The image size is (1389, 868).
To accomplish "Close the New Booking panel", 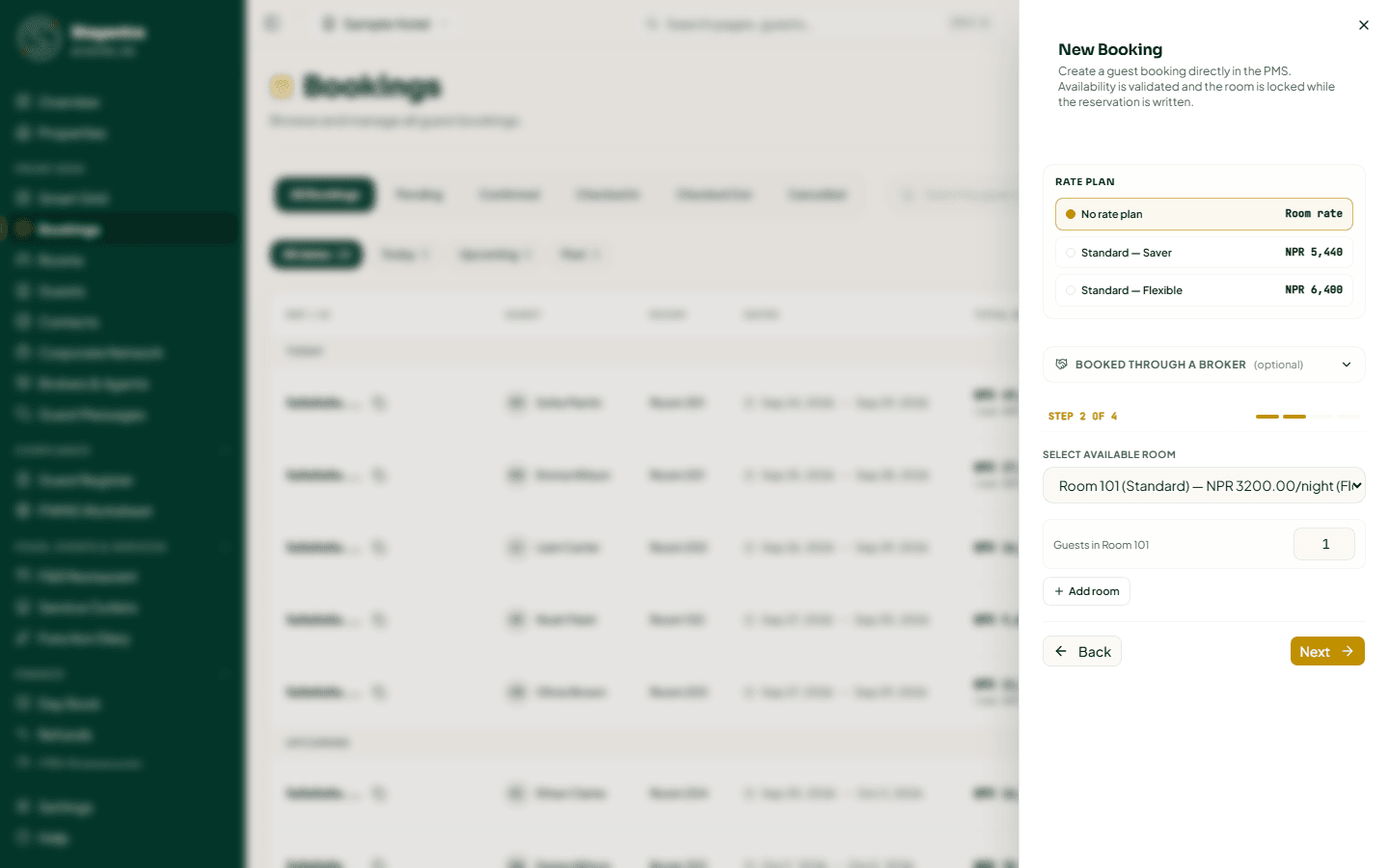I will click(1363, 25).
